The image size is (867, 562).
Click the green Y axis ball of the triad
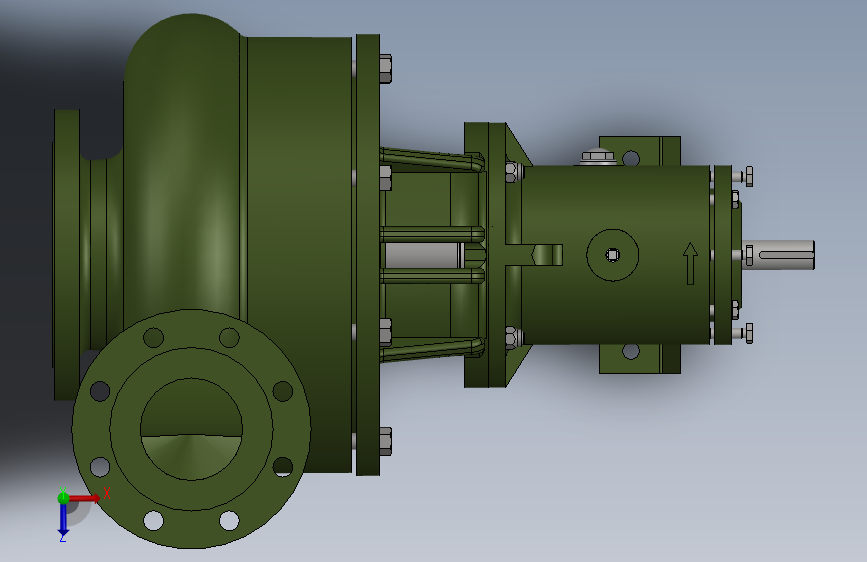(x=63, y=498)
